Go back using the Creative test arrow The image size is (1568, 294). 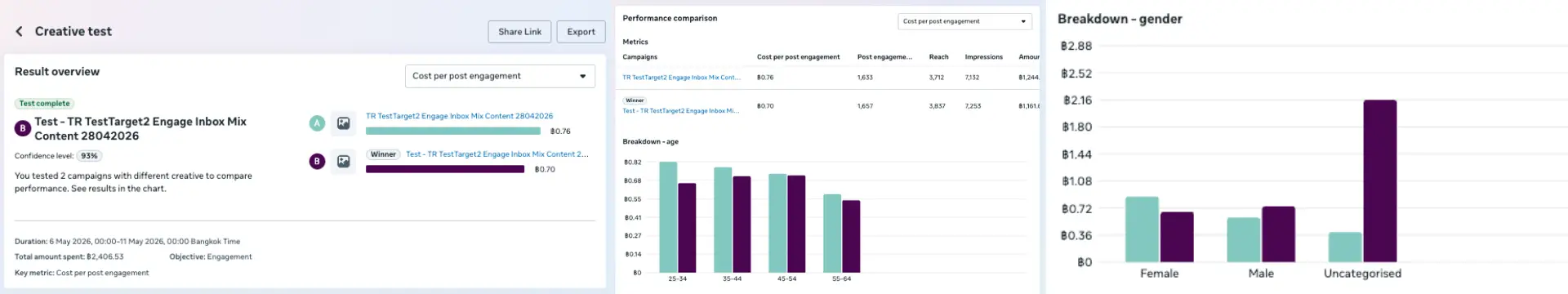[19, 31]
